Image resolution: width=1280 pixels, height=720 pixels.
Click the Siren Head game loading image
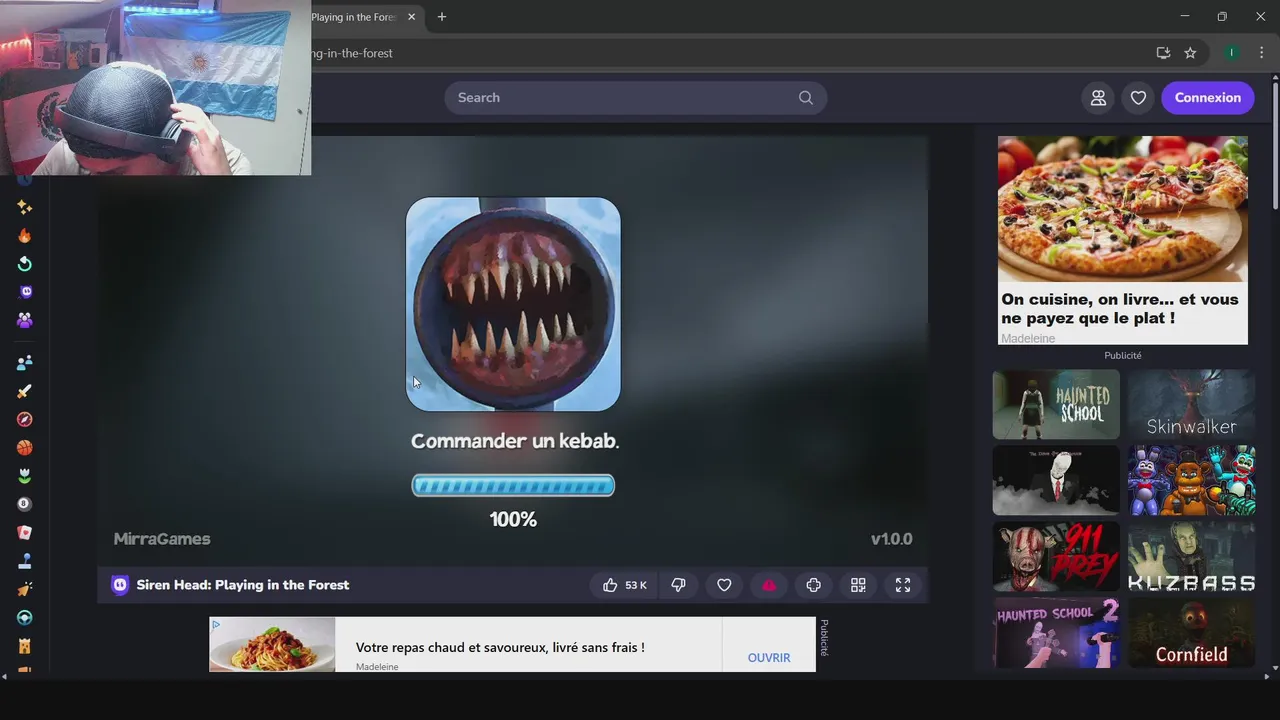tap(513, 304)
